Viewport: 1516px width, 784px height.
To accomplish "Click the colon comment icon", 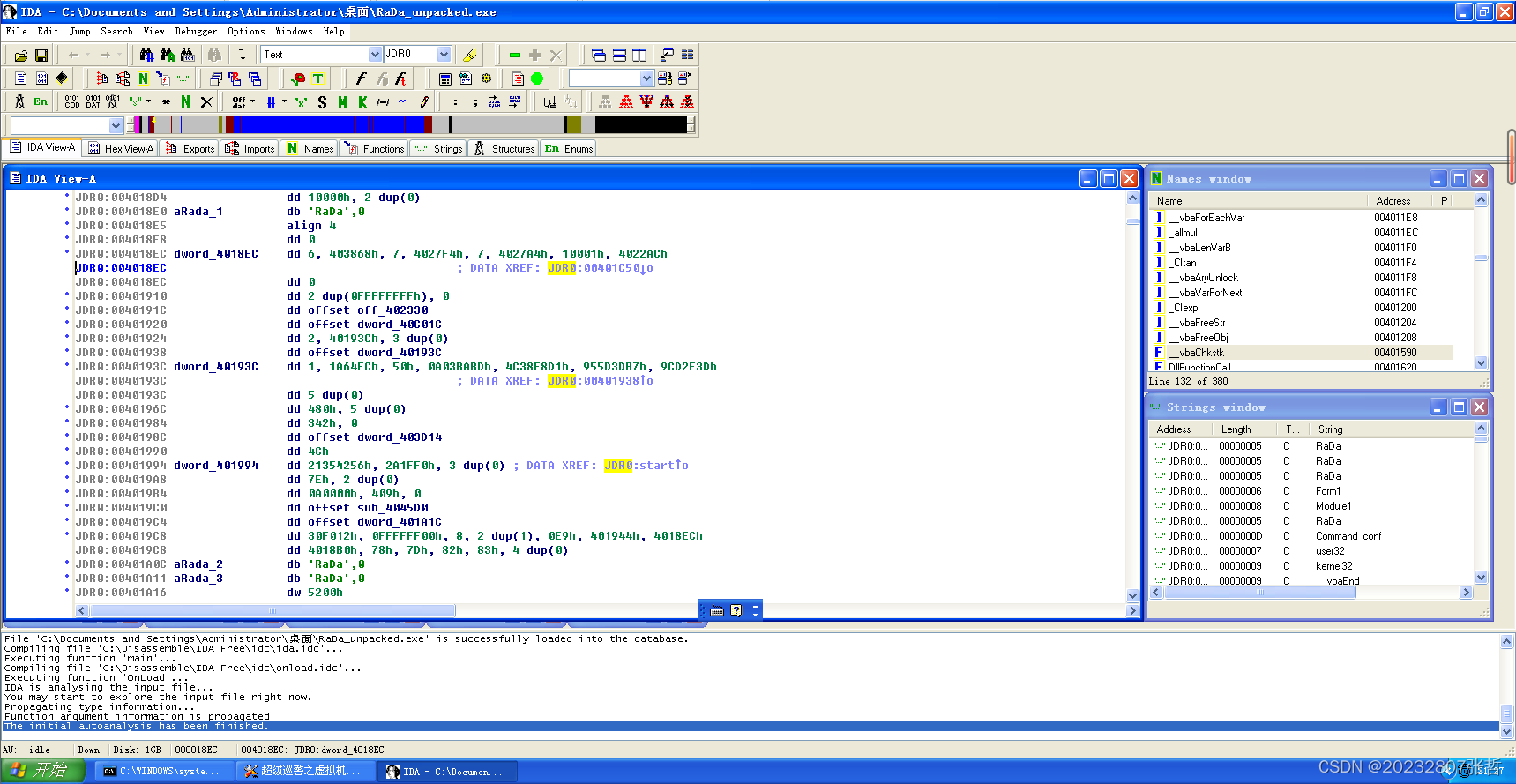I will tap(456, 102).
